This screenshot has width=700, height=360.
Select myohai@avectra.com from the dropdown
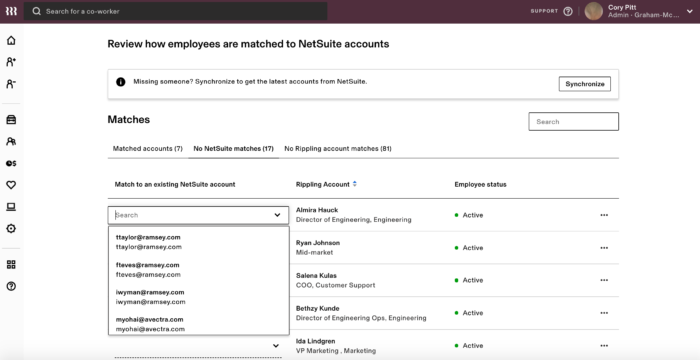(199, 324)
